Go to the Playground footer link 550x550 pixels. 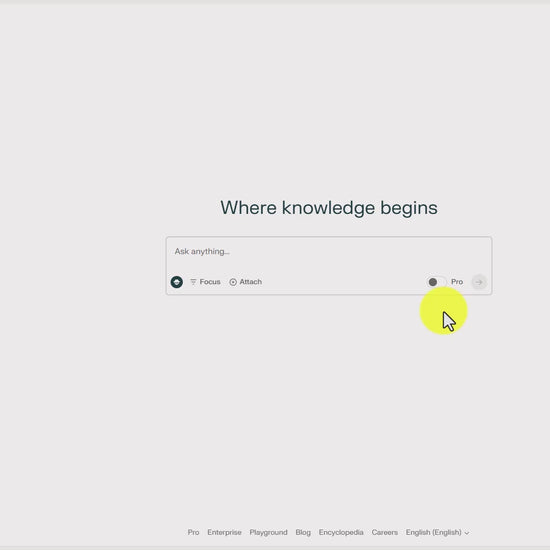point(268,532)
